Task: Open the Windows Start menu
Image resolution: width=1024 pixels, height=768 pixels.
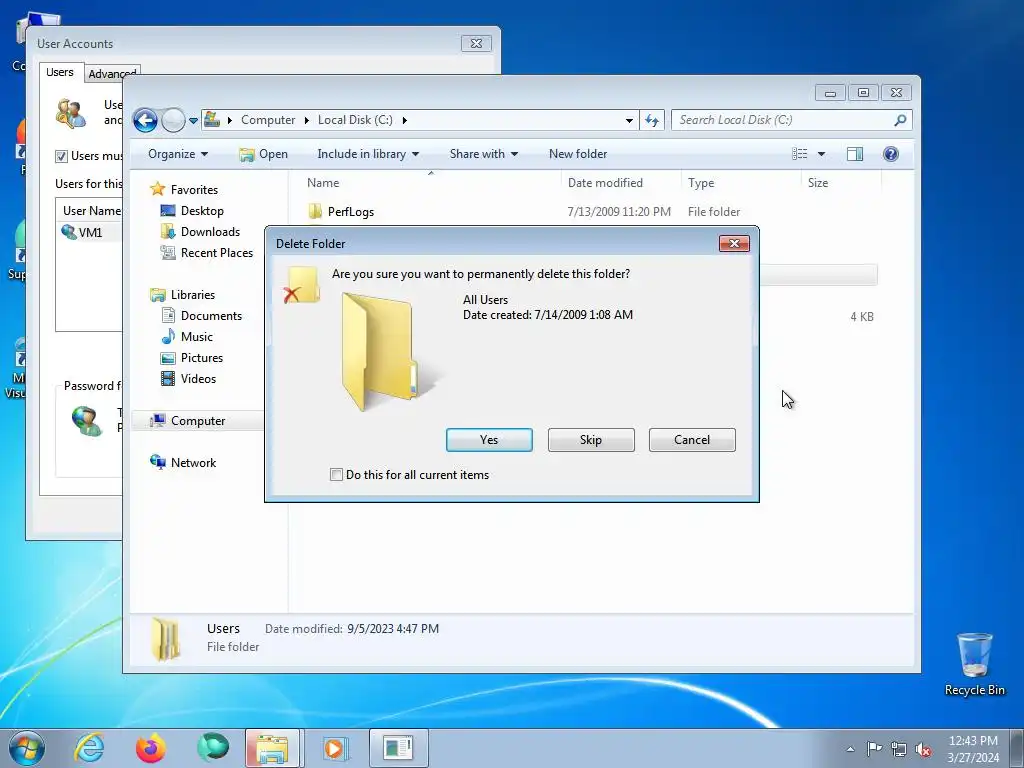Action: point(27,748)
